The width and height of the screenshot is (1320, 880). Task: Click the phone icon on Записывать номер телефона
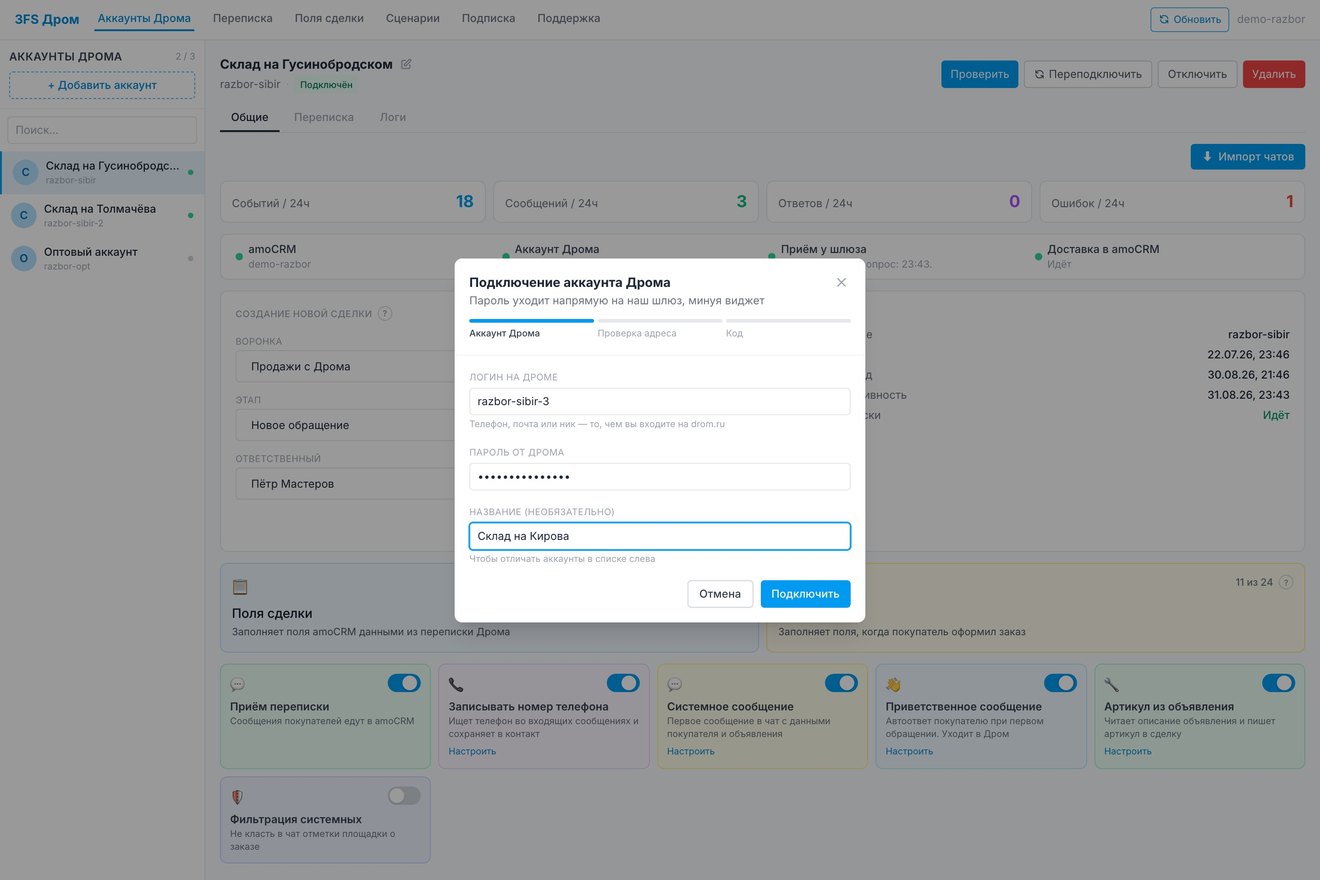click(456, 685)
